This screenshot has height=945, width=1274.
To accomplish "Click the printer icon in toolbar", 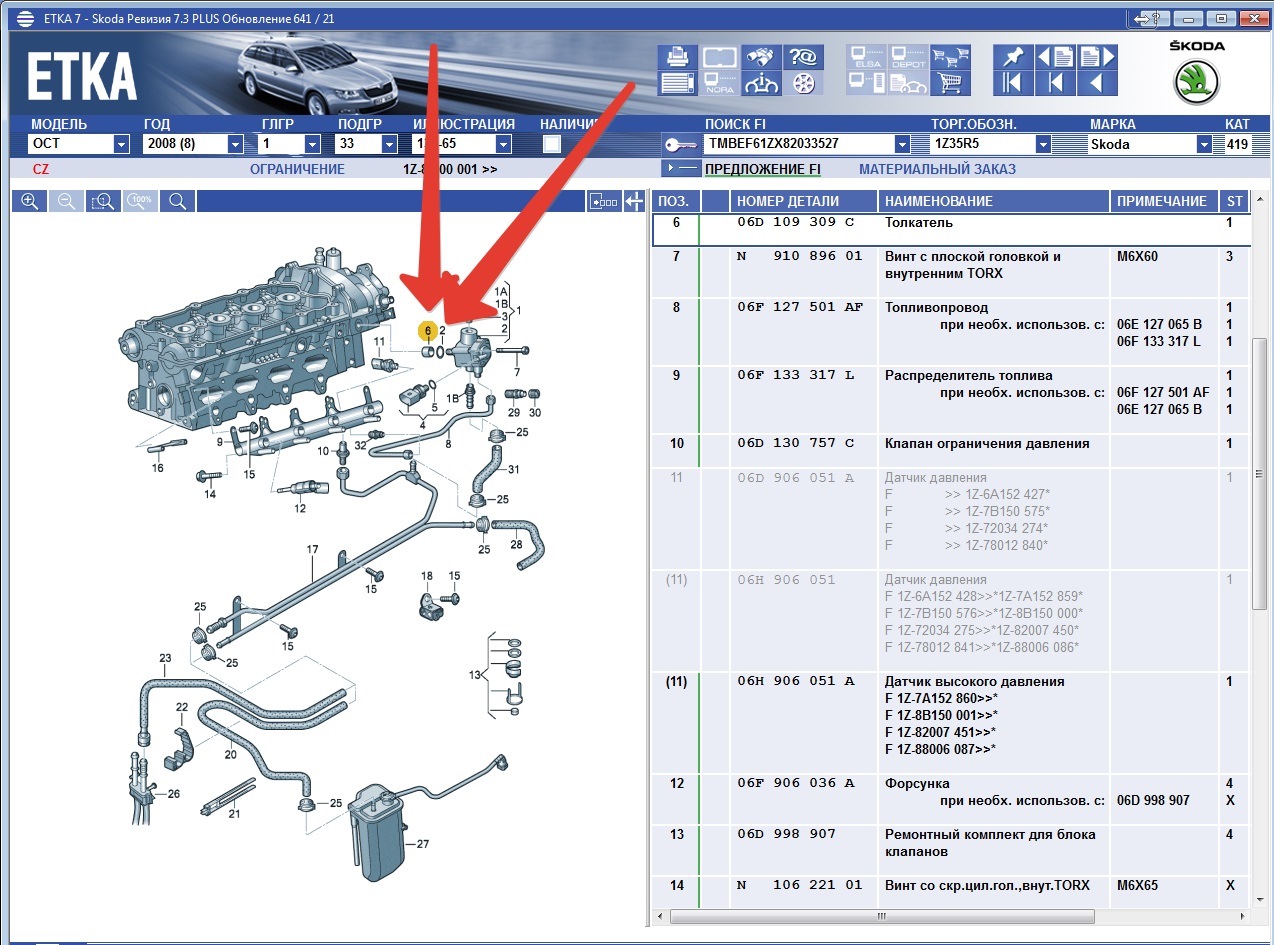I will tap(677, 57).
